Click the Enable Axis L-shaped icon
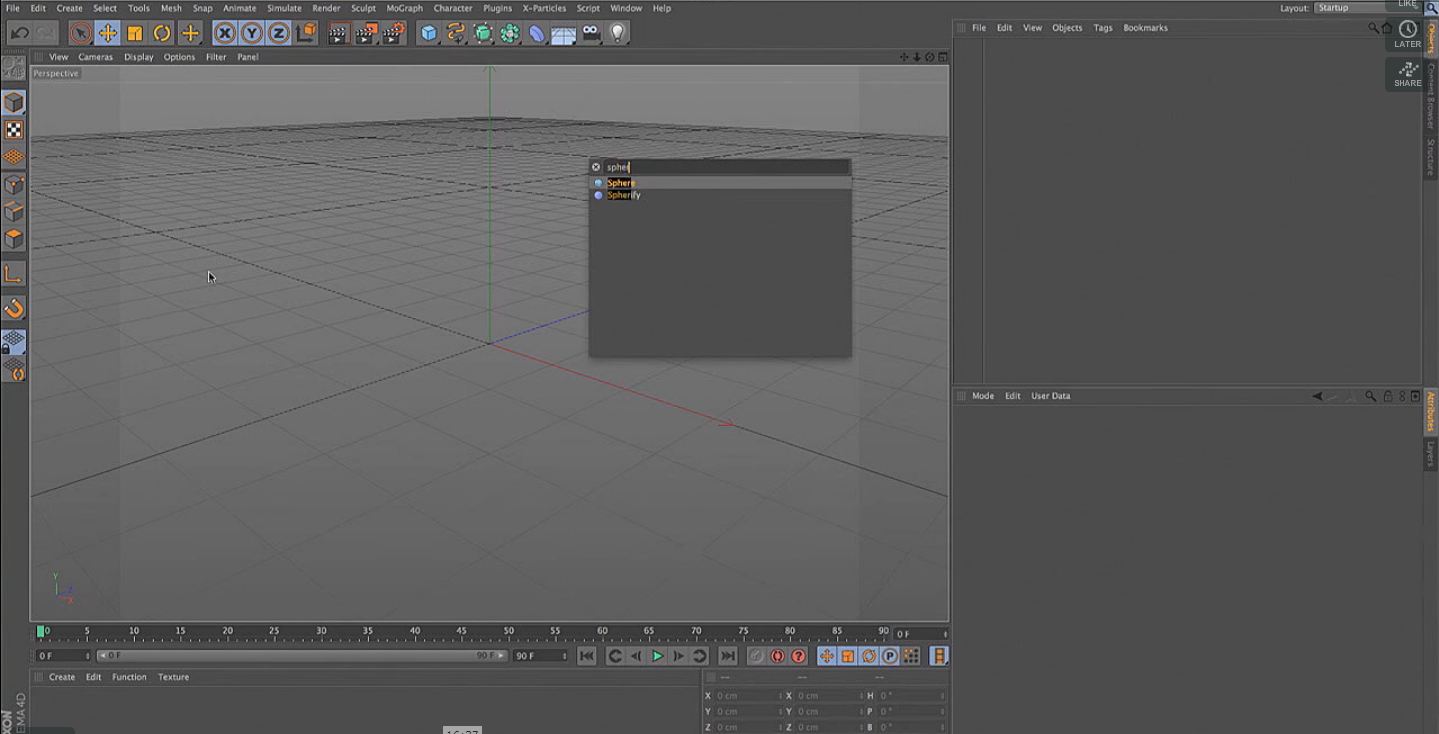The width and height of the screenshot is (1439, 734). (x=14, y=274)
